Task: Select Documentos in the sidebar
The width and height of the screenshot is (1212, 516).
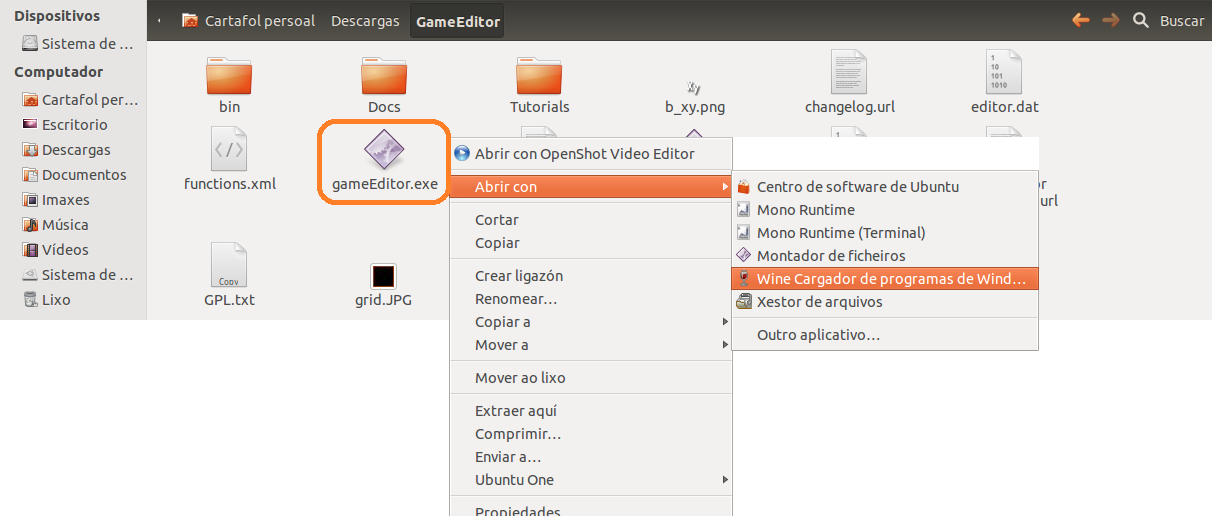Action: [83, 175]
